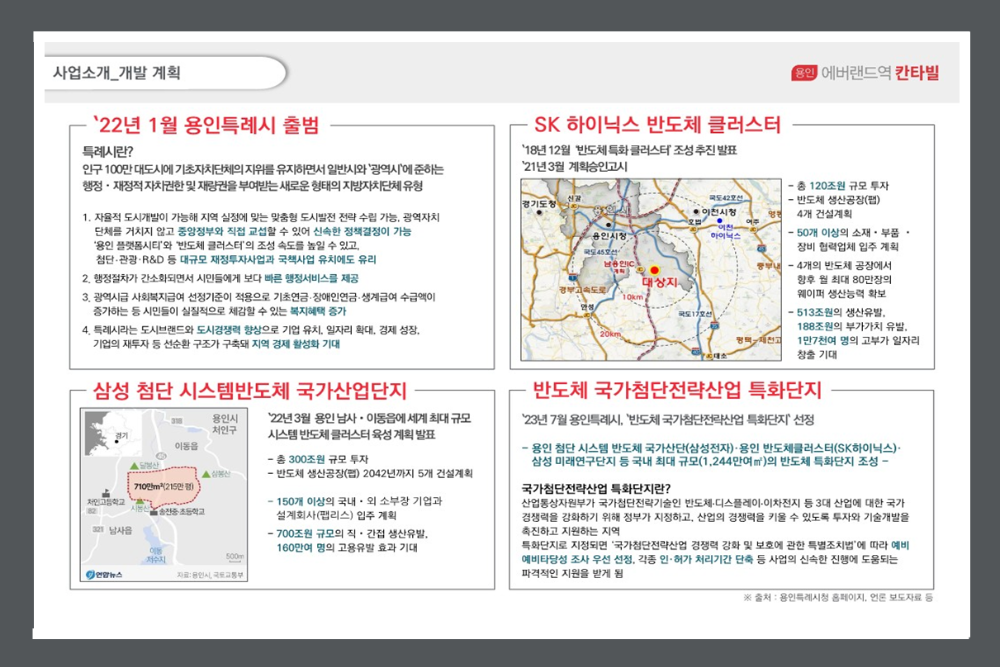Click the Samsung industrial complex map
Screen dimensions: 1000x667
click(163, 495)
